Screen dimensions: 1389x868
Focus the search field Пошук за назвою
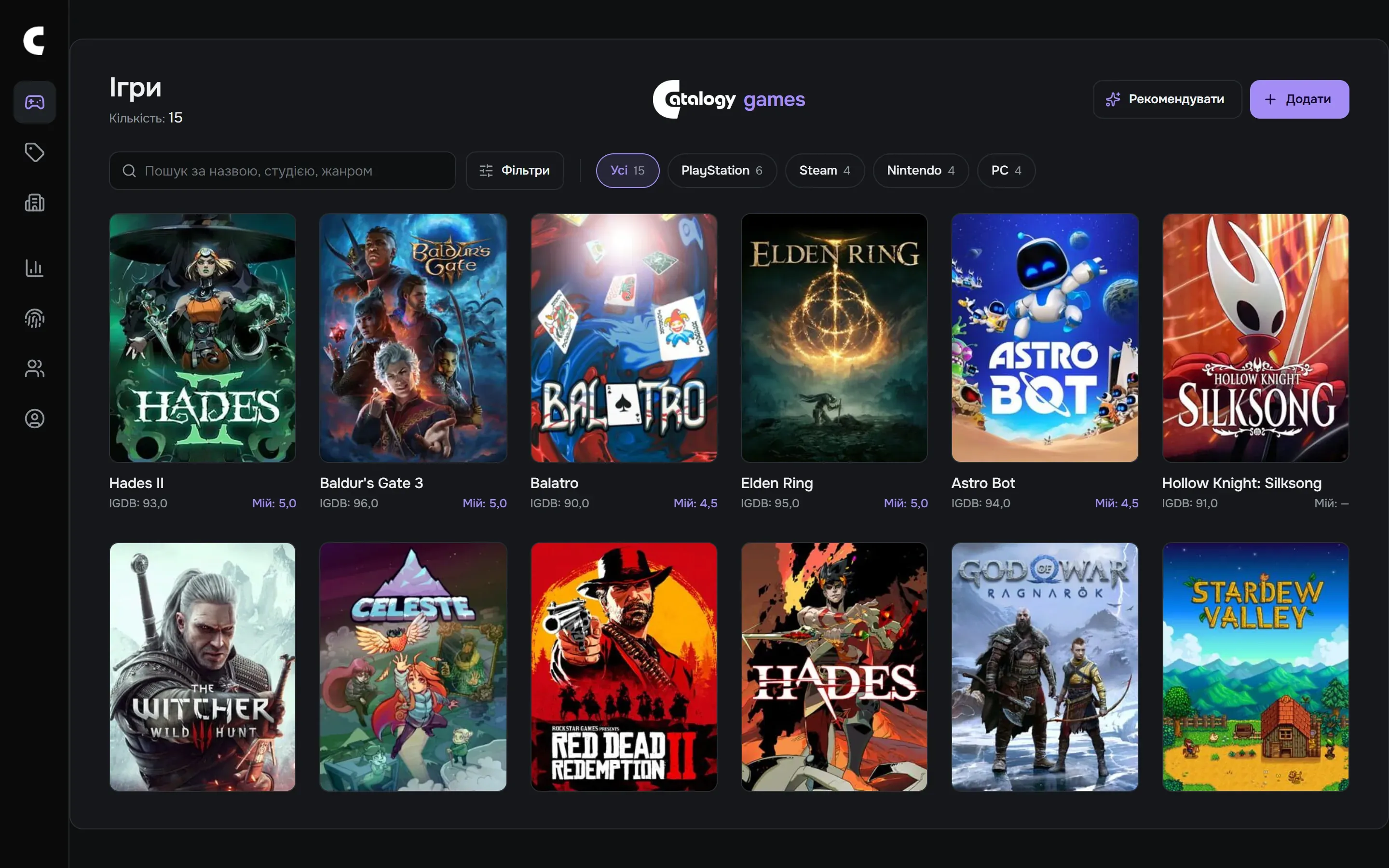(283, 171)
